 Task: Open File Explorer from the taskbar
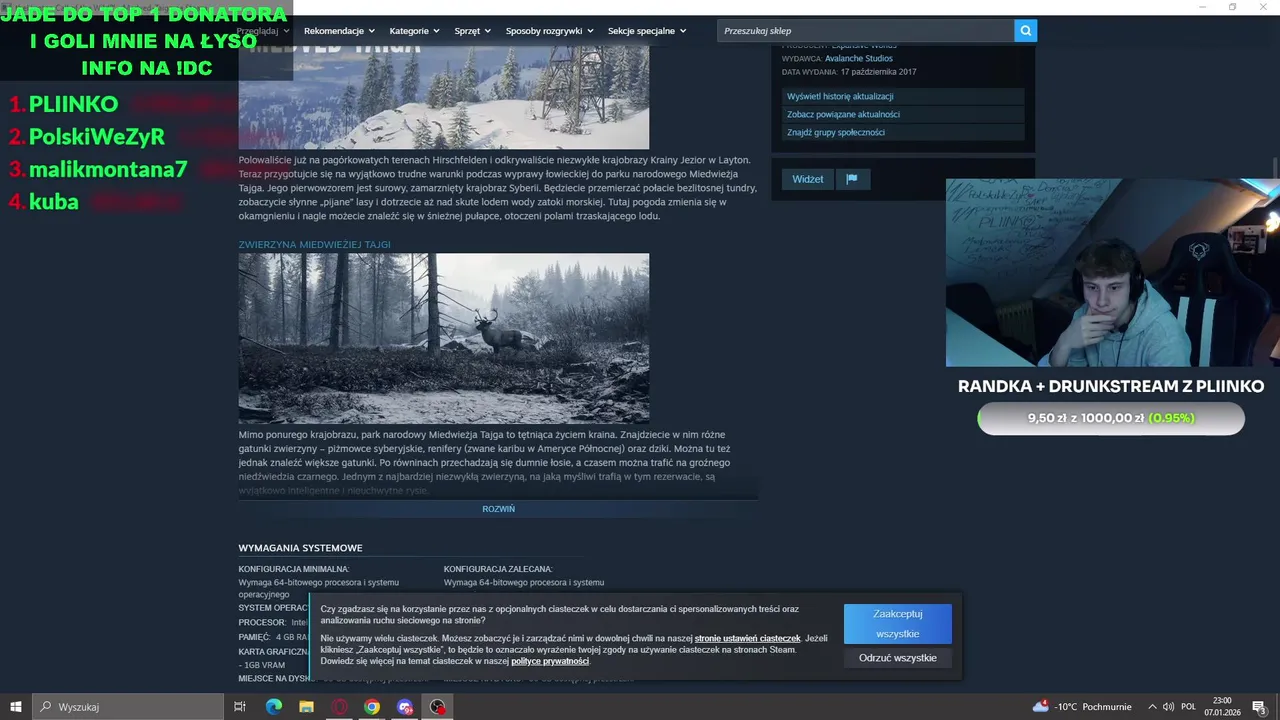[x=306, y=707]
